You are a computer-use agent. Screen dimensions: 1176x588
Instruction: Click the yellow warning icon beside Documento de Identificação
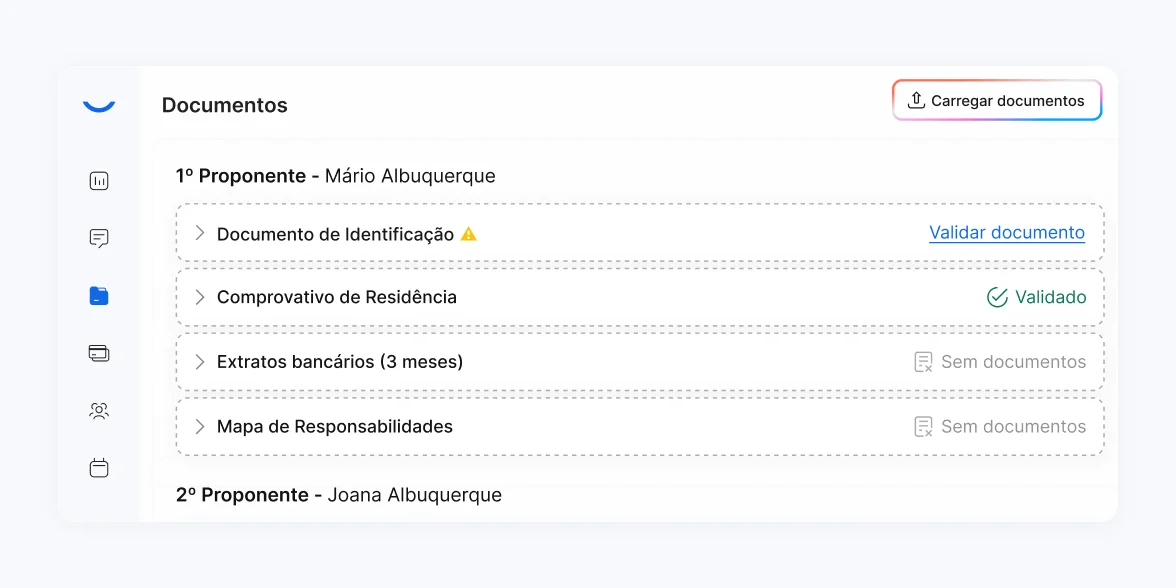(x=468, y=234)
